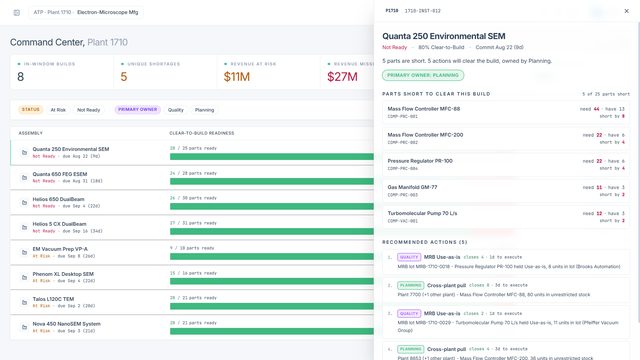Open the Mass Flow Controller MFC-88 part
Image resolution: width=640 pixels, height=360 pixels.
pos(506,112)
